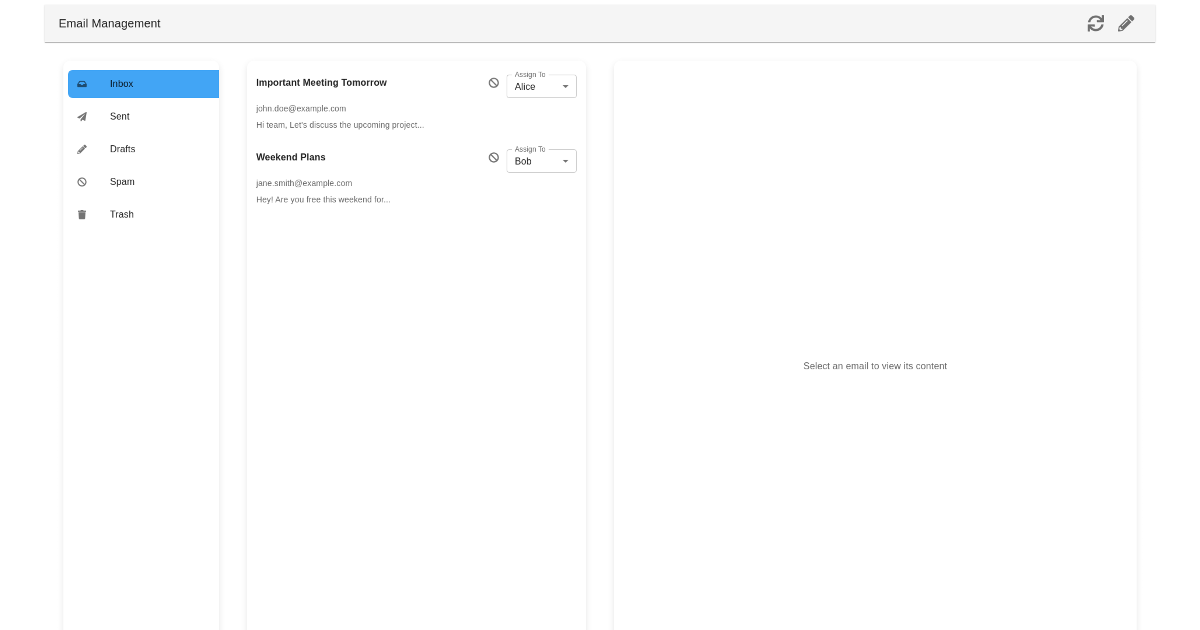Mark Important Meeting Tomorrow as spam
The width and height of the screenshot is (1200, 630).
point(493,83)
